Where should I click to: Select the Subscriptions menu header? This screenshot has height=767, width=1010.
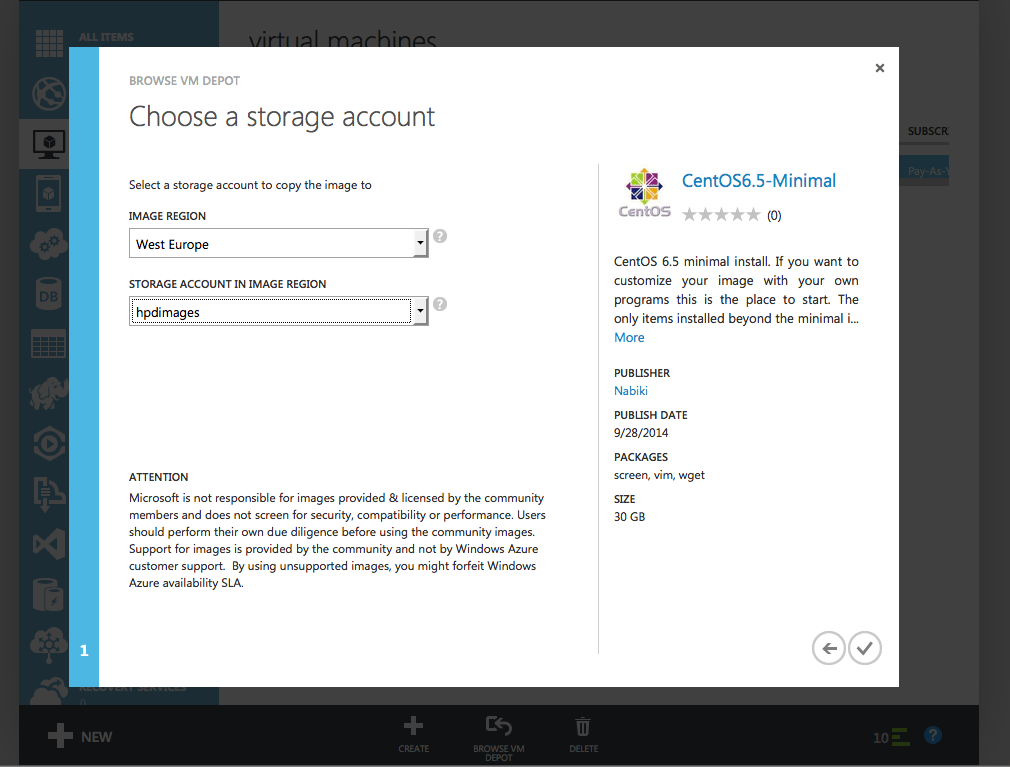tap(927, 131)
